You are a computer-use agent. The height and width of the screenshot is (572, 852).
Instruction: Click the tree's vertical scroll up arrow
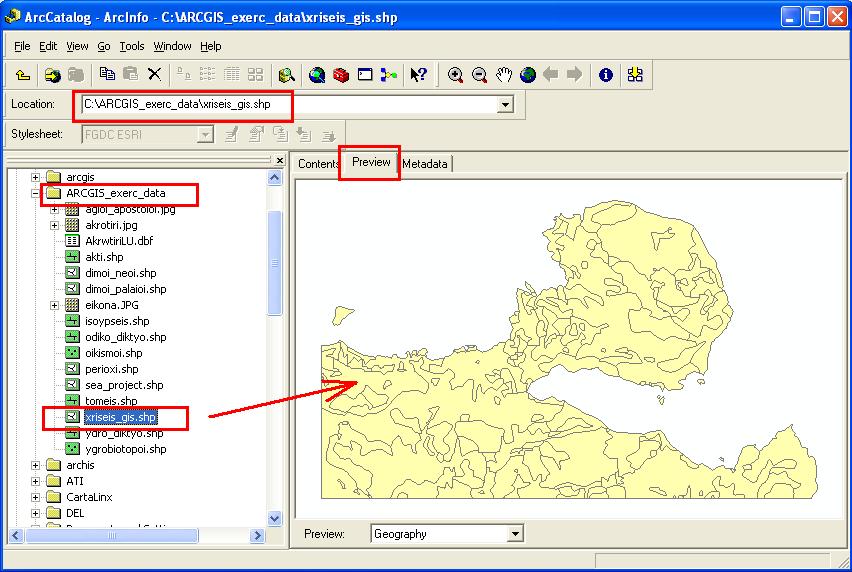[x=275, y=178]
